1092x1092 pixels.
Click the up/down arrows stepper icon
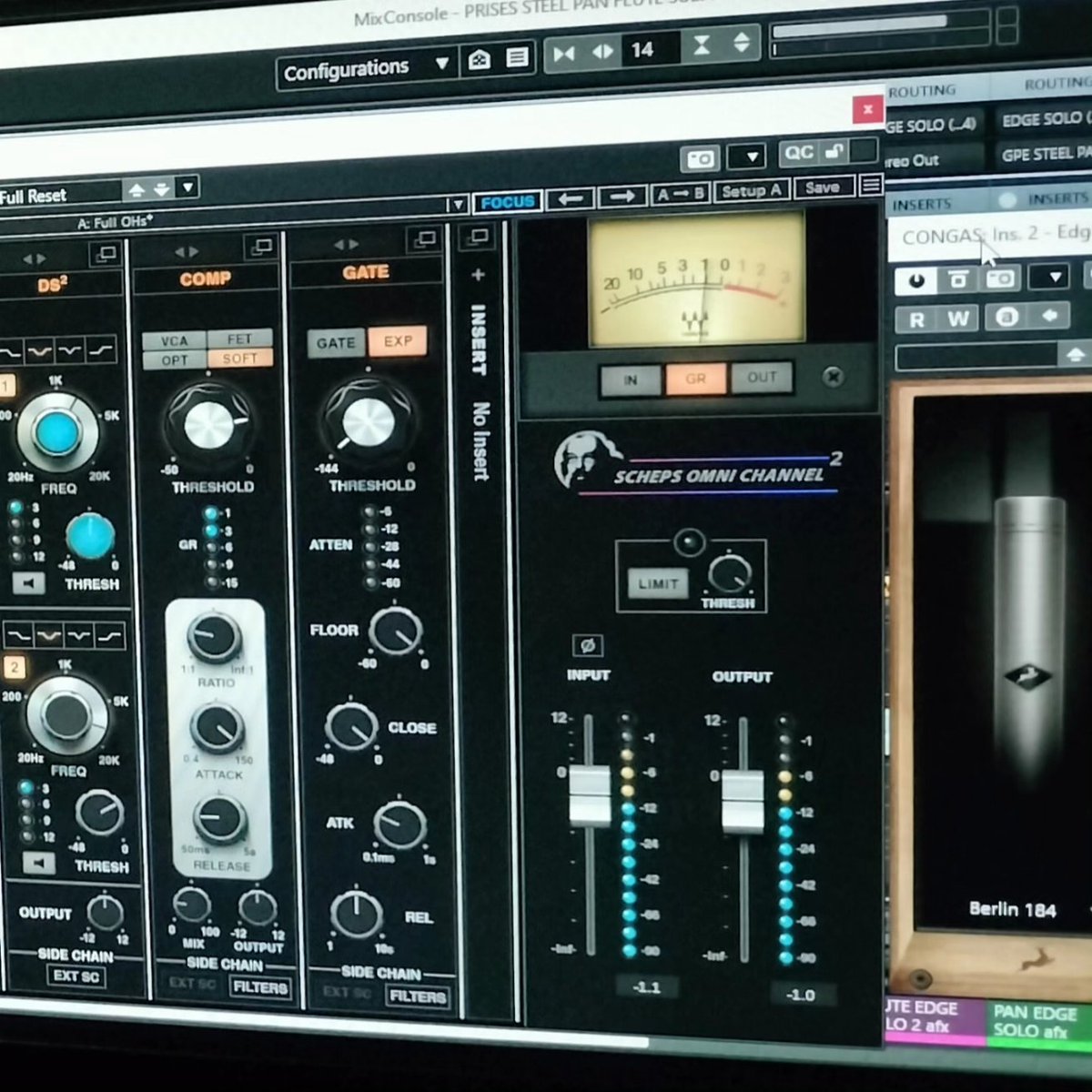click(742, 42)
